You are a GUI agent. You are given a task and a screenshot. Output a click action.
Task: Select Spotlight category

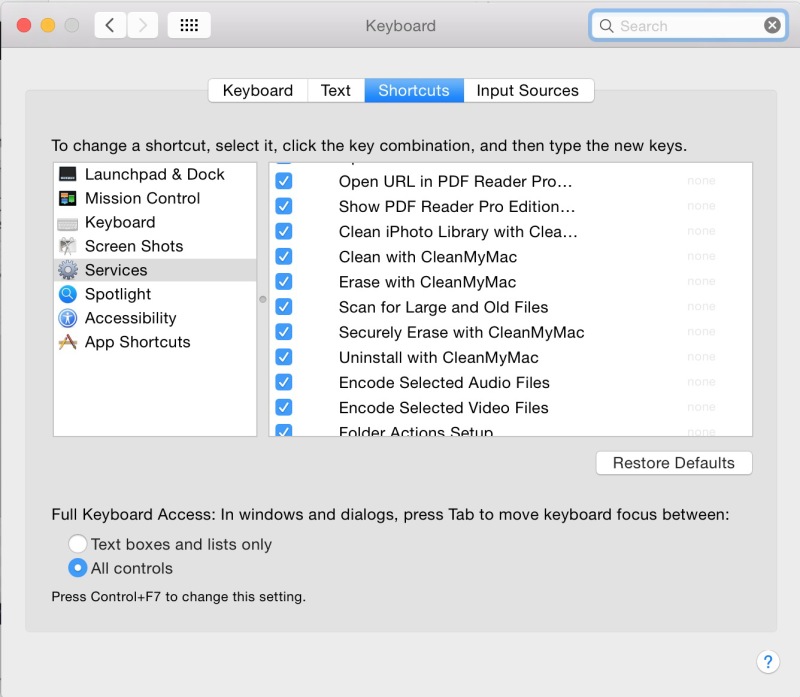155,294
